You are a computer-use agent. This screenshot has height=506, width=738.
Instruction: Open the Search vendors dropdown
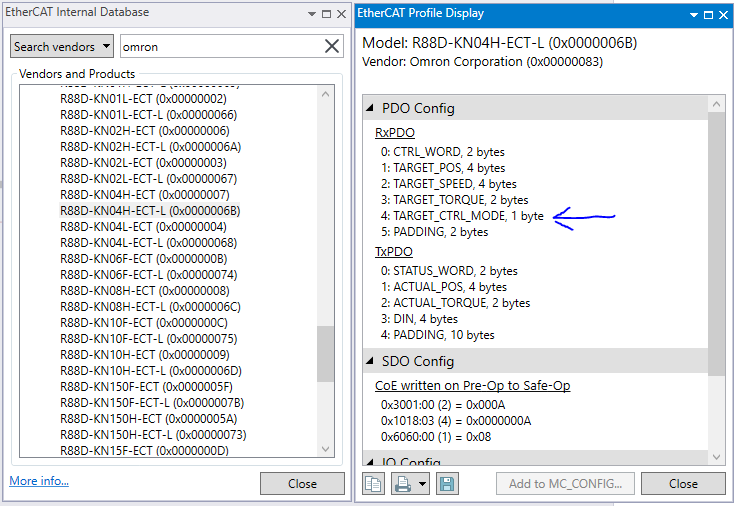coord(62,46)
